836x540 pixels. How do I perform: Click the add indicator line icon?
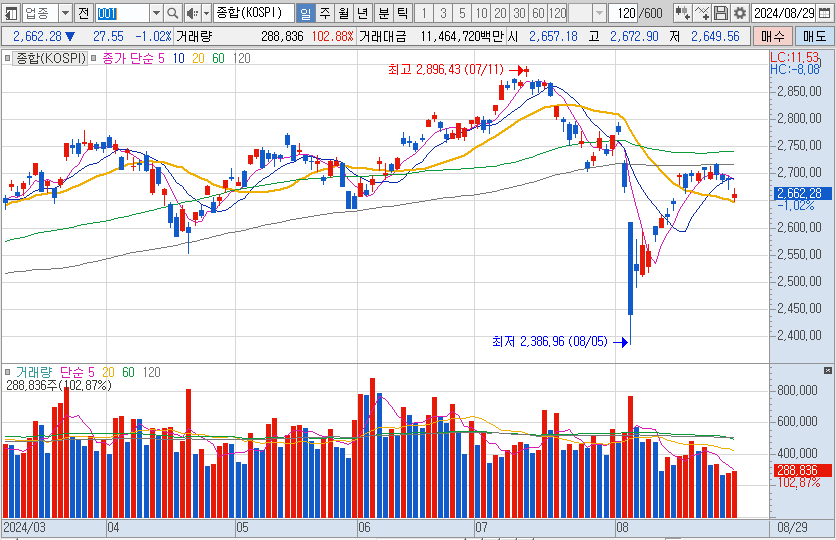pyautogui.click(x=702, y=13)
